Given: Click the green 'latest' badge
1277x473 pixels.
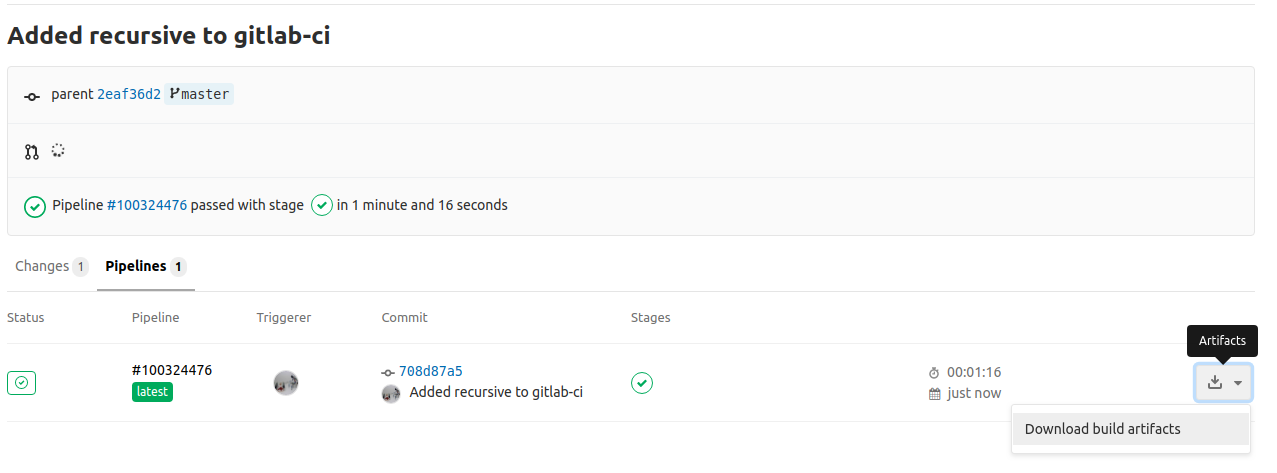Looking at the screenshot, I should point(152,392).
